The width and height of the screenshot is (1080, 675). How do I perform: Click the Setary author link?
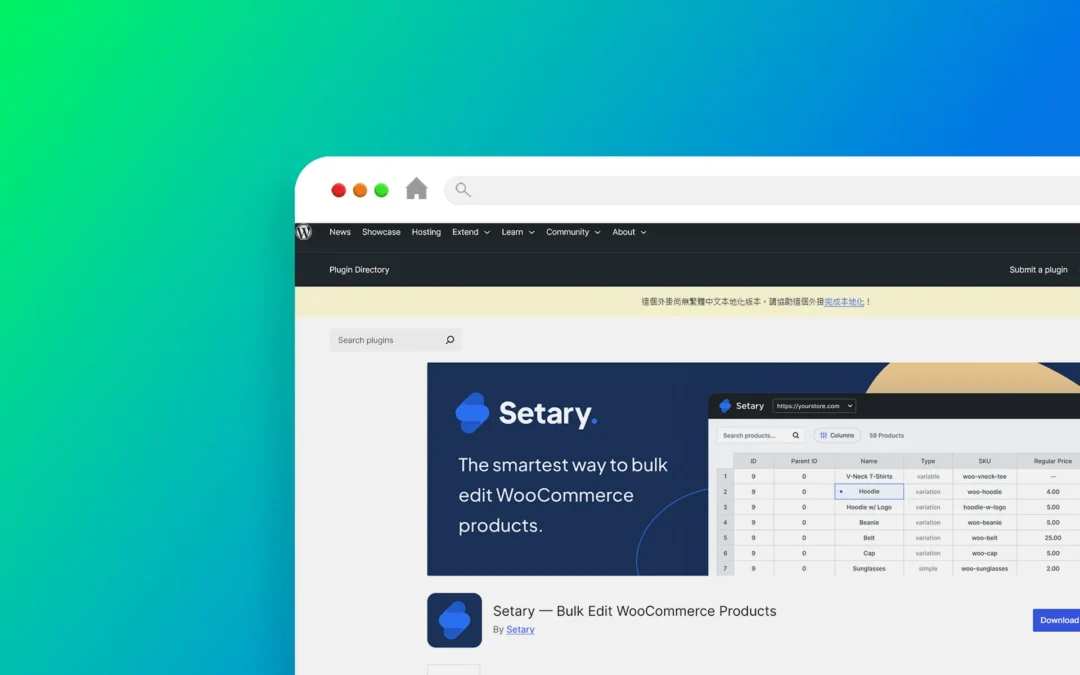coord(520,630)
